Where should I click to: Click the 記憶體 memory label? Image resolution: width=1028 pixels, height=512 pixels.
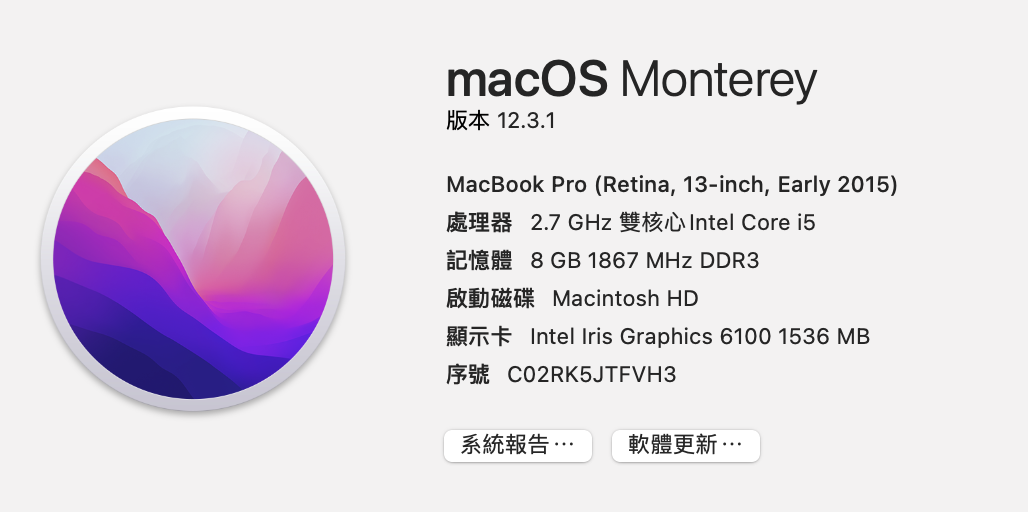coord(479,261)
